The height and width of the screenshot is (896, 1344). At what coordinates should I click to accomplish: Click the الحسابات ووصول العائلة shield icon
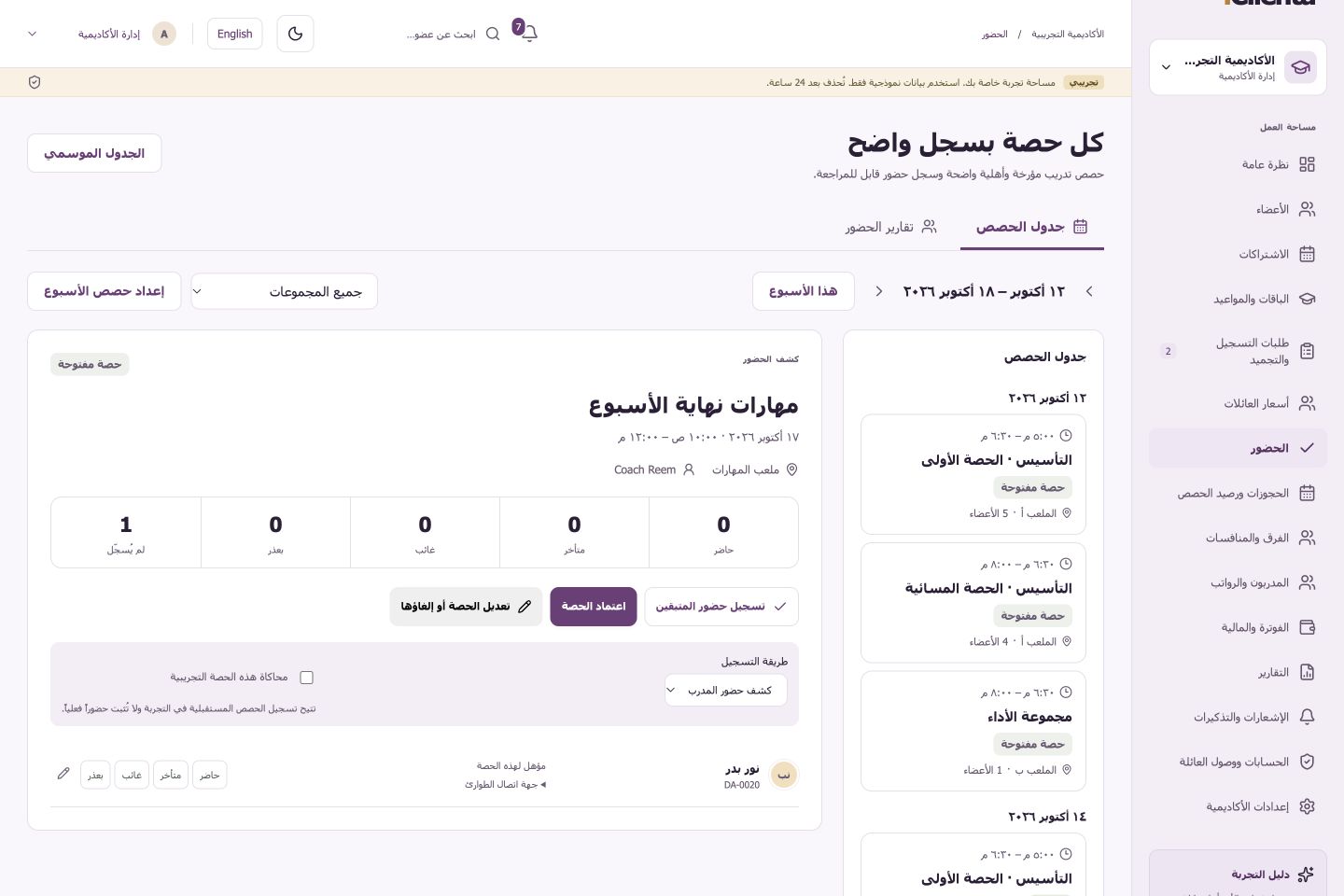(1307, 762)
